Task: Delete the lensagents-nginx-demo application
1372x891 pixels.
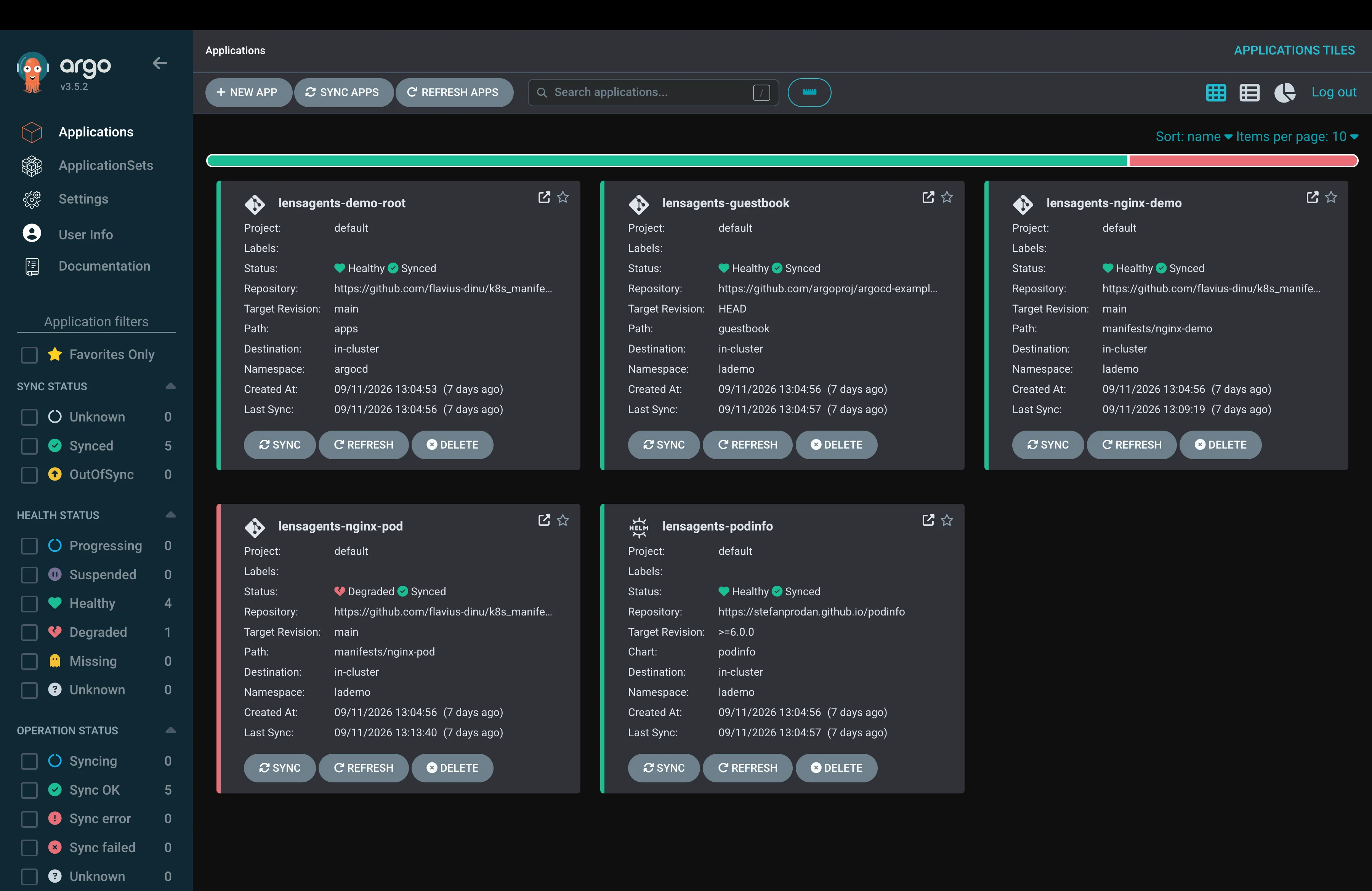Action: 1220,445
